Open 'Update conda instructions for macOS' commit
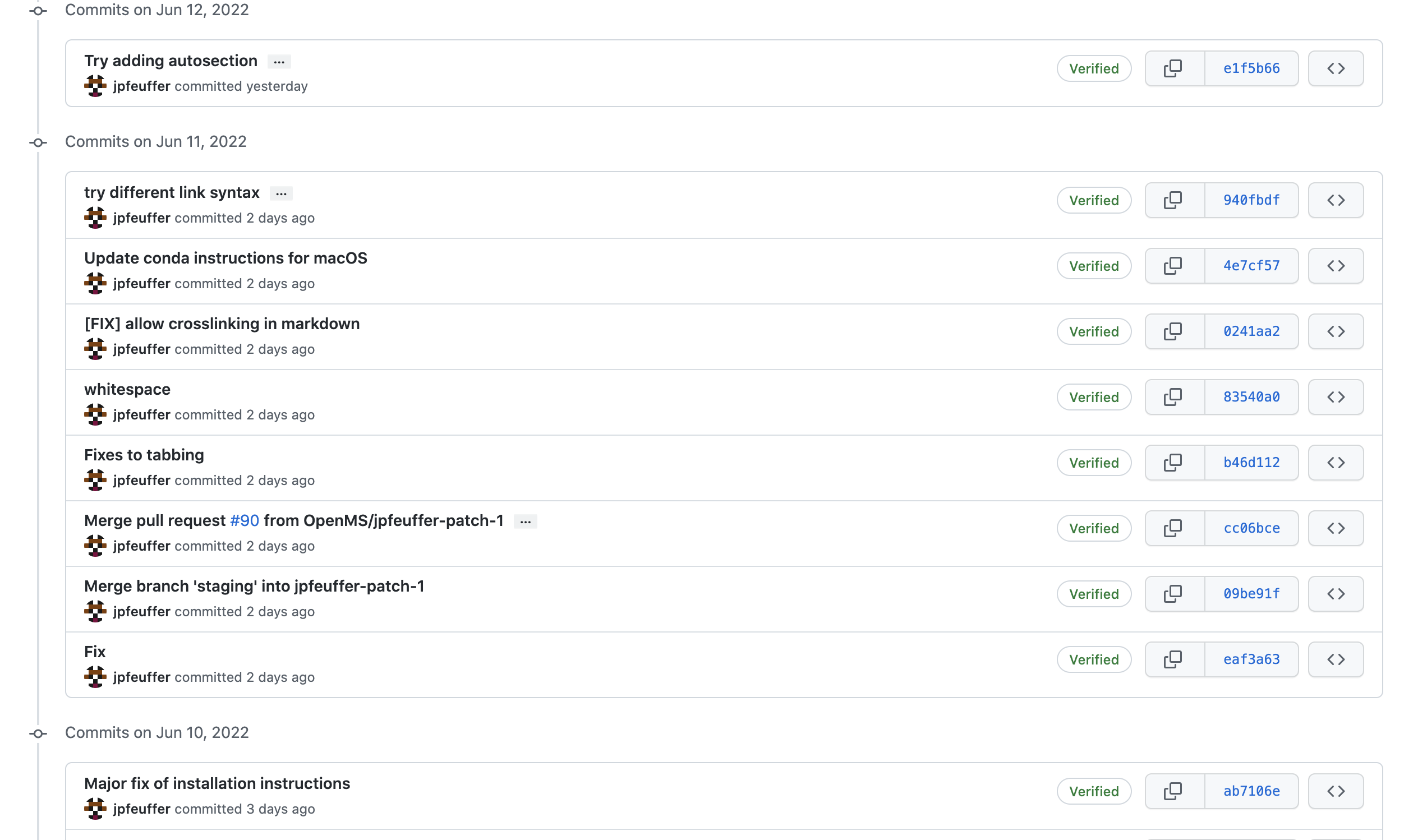This screenshot has height=840, width=1427. pyautogui.click(x=225, y=258)
